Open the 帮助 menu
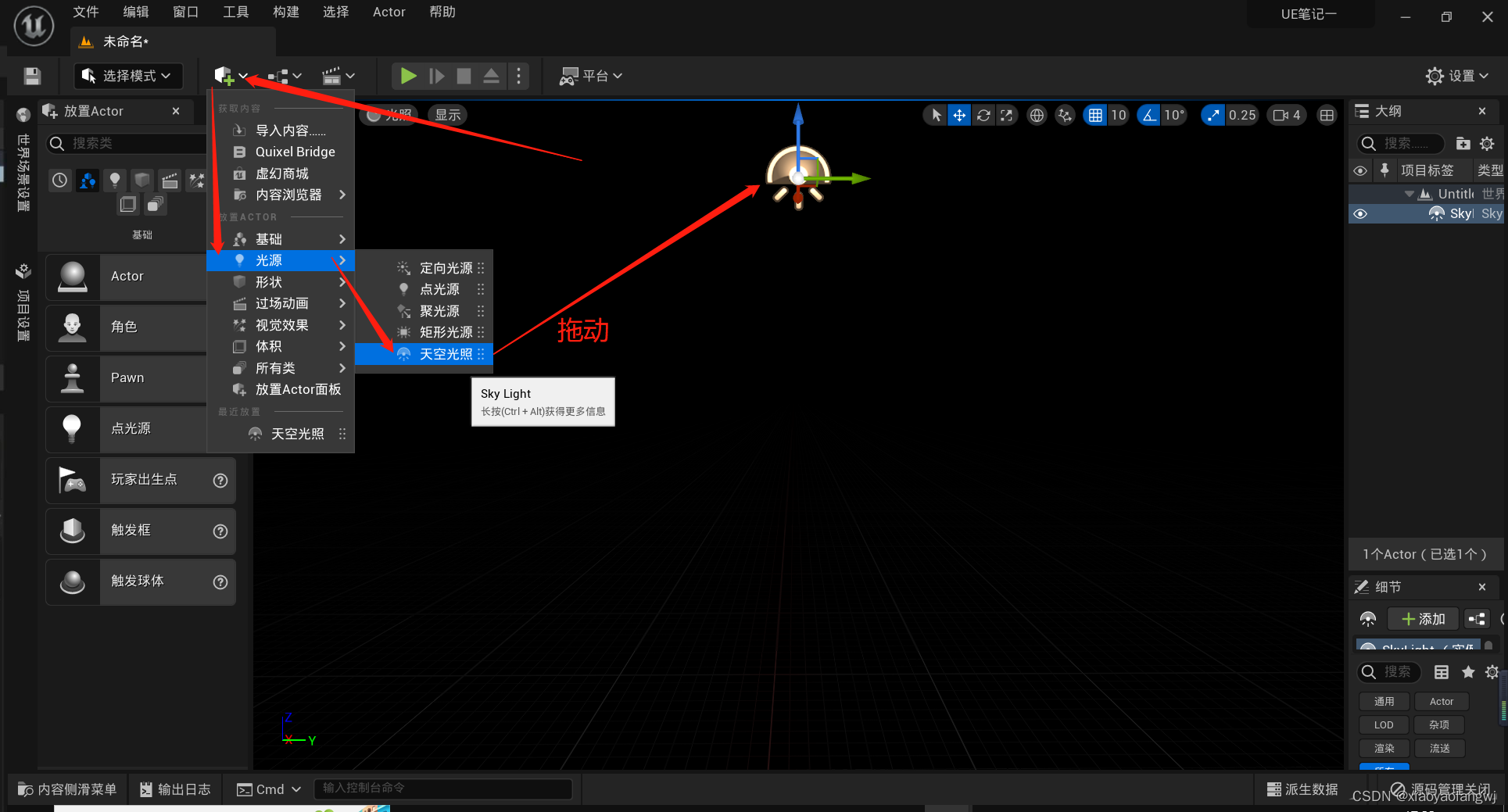The height and width of the screenshot is (812, 1508). 442,12
